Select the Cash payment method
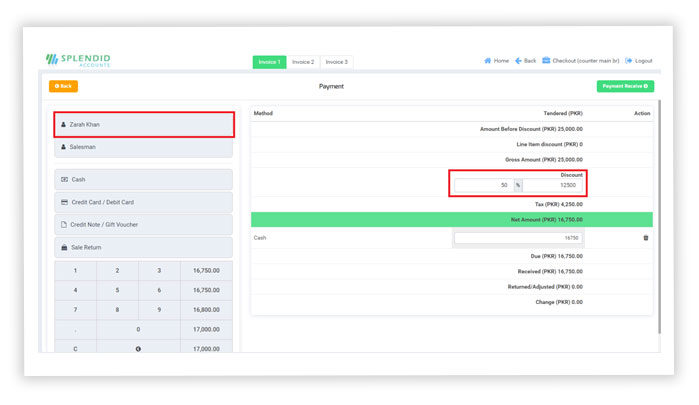Image resolution: width=699 pixels, height=405 pixels. click(143, 180)
